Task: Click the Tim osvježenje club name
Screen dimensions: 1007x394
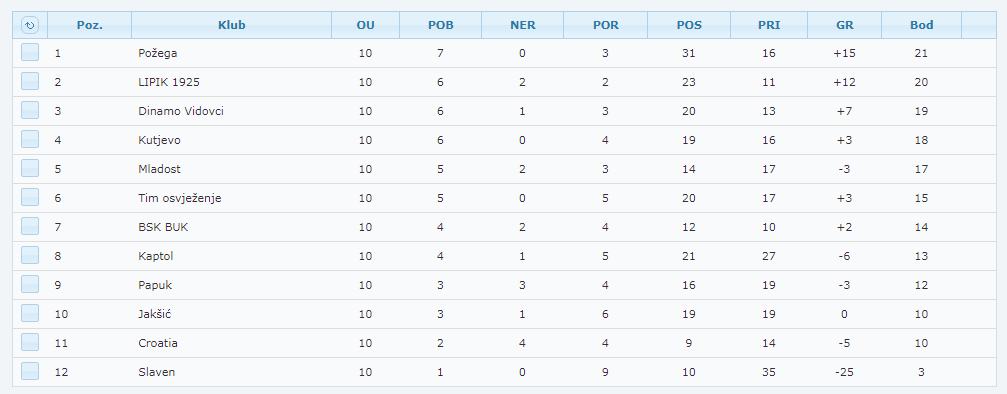Action: 180,198
